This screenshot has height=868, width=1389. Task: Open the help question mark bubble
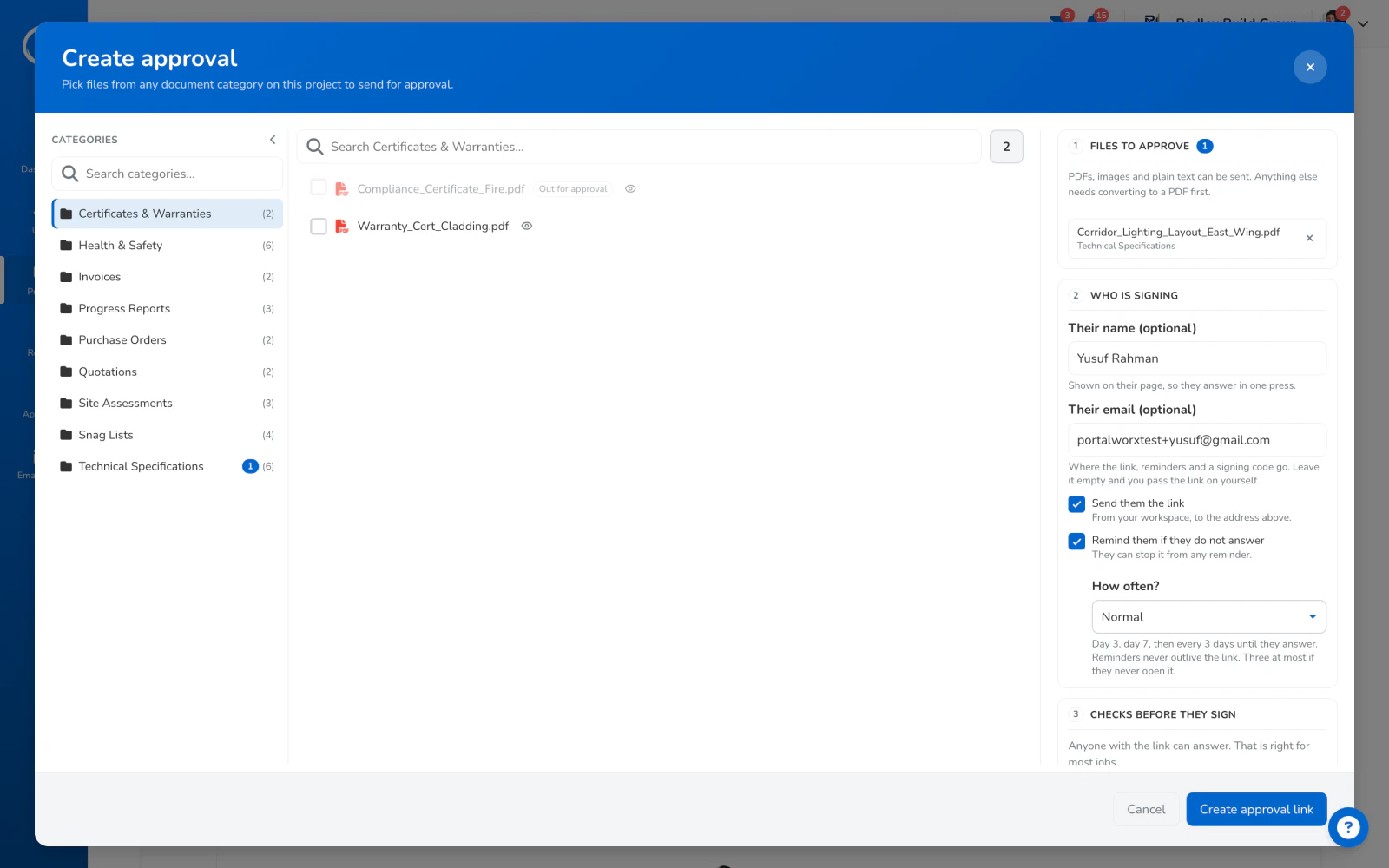(1347, 827)
